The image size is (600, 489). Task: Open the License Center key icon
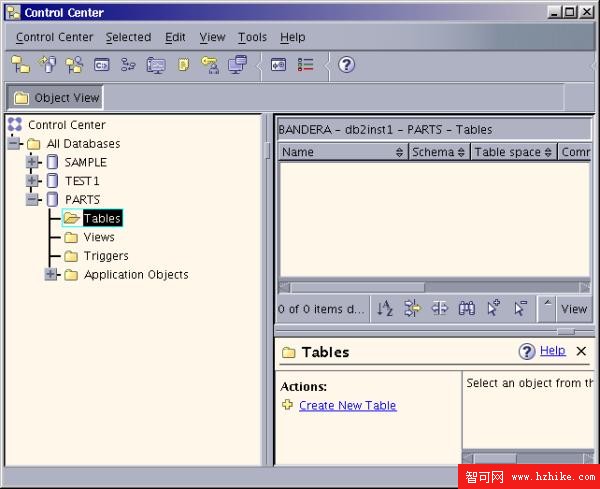(210, 65)
